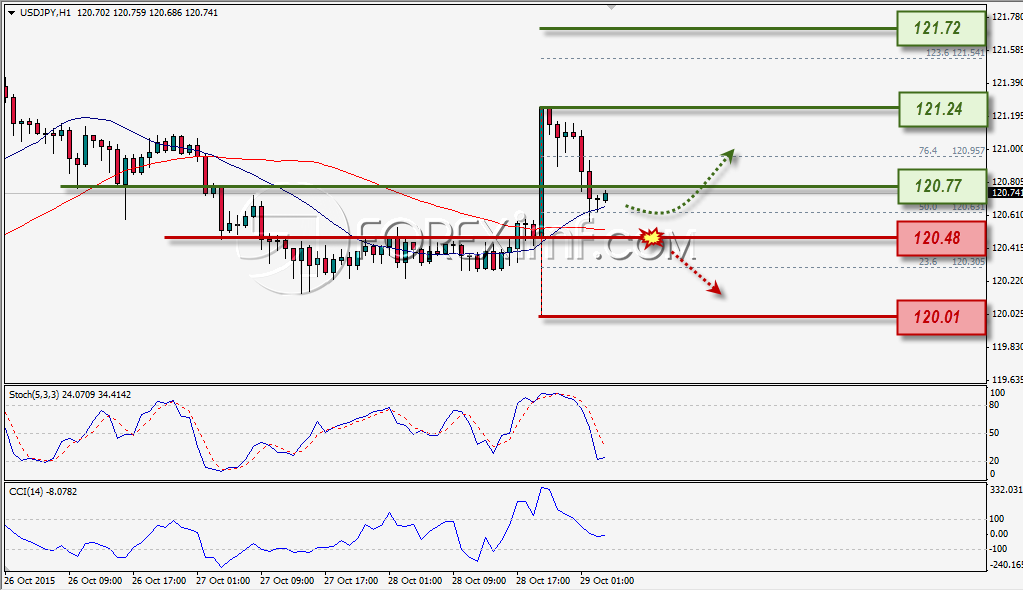The image size is (1023, 591).
Task: Select the green 121.72 resistance label
Action: 941,28
